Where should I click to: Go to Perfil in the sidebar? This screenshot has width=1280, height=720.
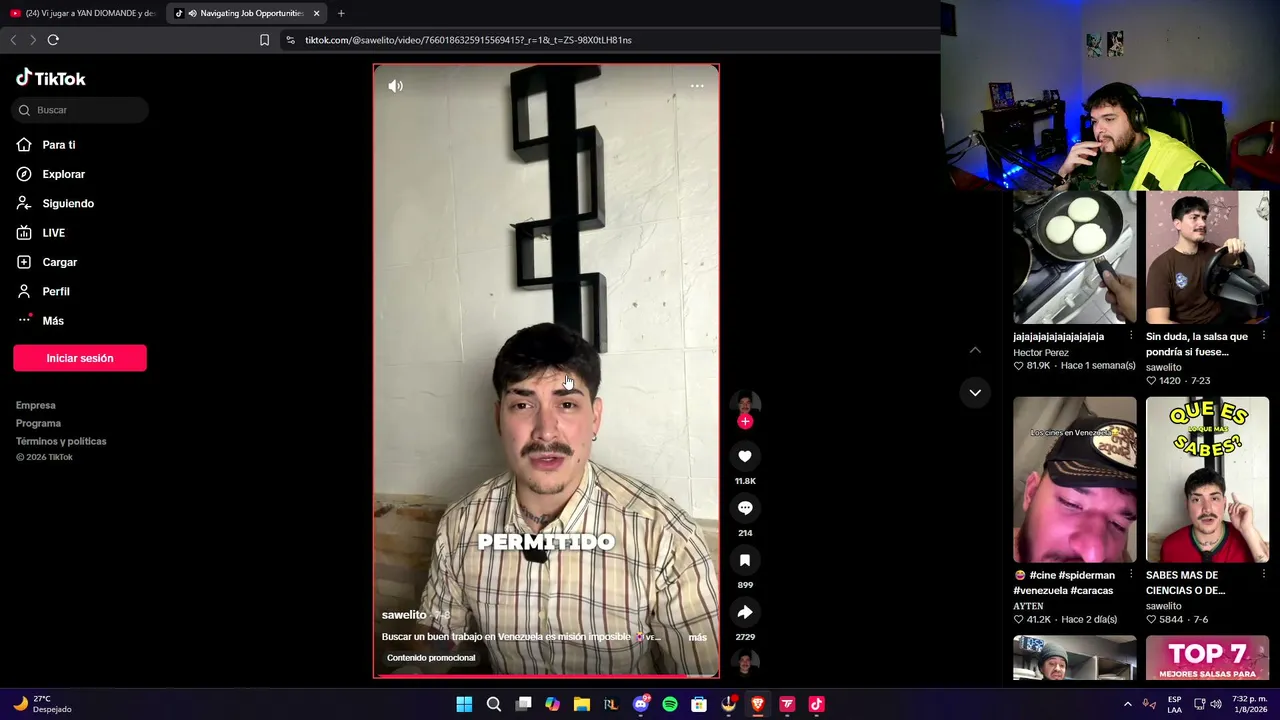[x=43, y=291]
